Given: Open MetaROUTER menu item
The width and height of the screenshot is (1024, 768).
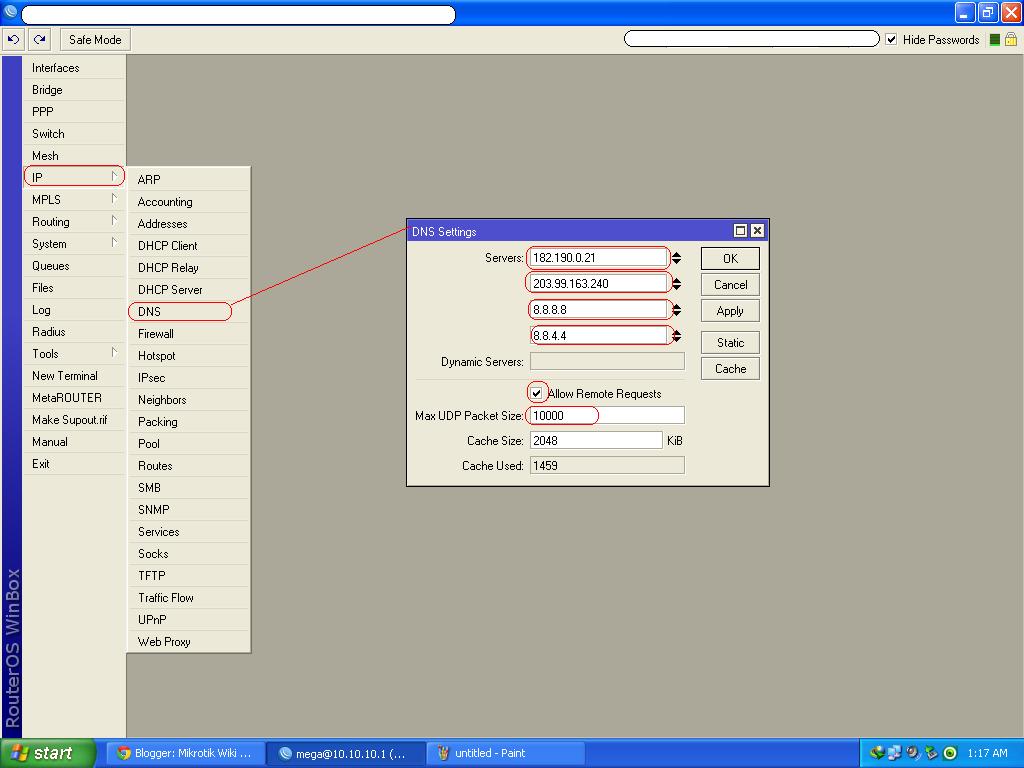Looking at the screenshot, I should pos(74,398).
